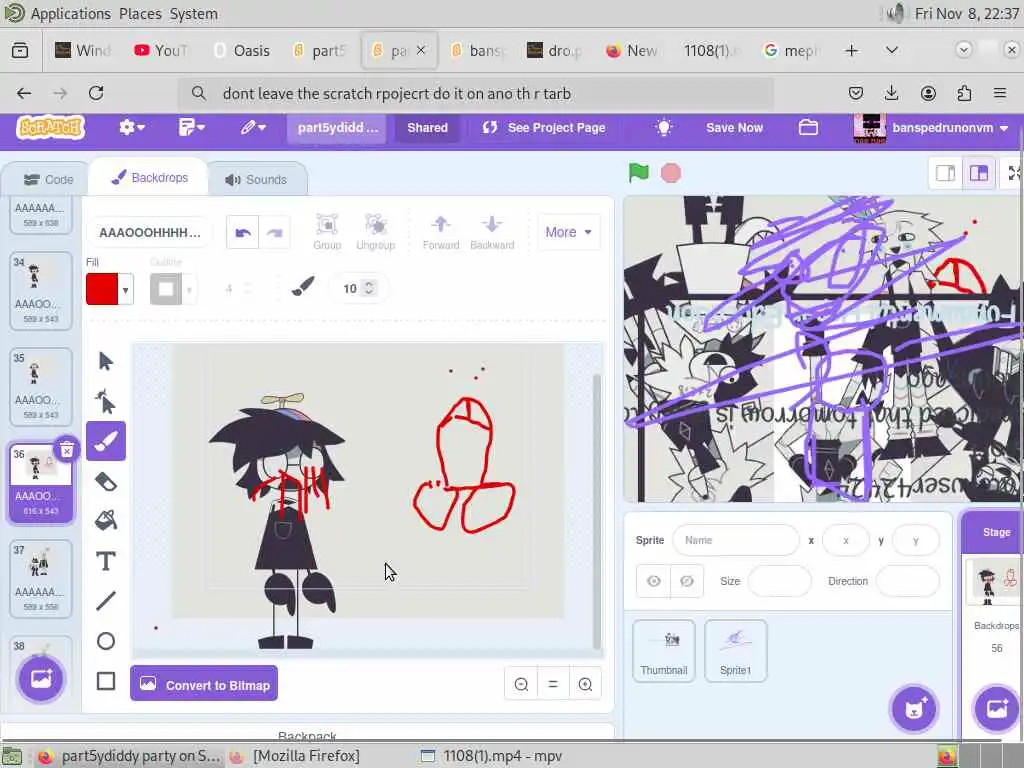Select the Circle tool
This screenshot has width=1024, height=768.
(x=106, y=641)
